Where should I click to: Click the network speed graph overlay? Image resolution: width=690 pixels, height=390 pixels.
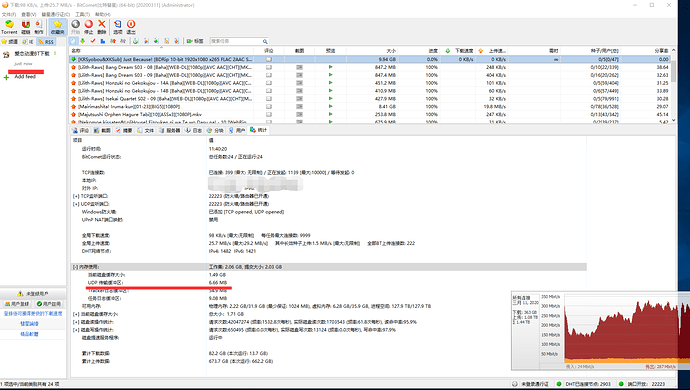[x=600, y=331]
